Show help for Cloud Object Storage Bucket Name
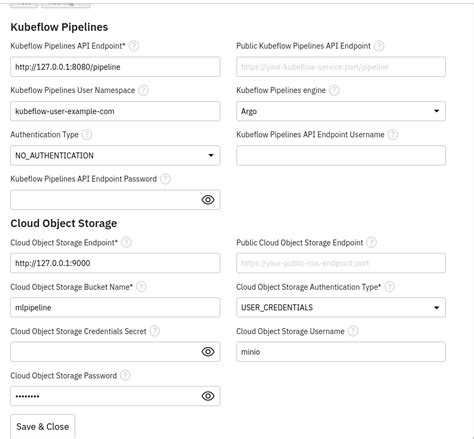Viewport: 474px width, 439px height. (x=141, y=287)
